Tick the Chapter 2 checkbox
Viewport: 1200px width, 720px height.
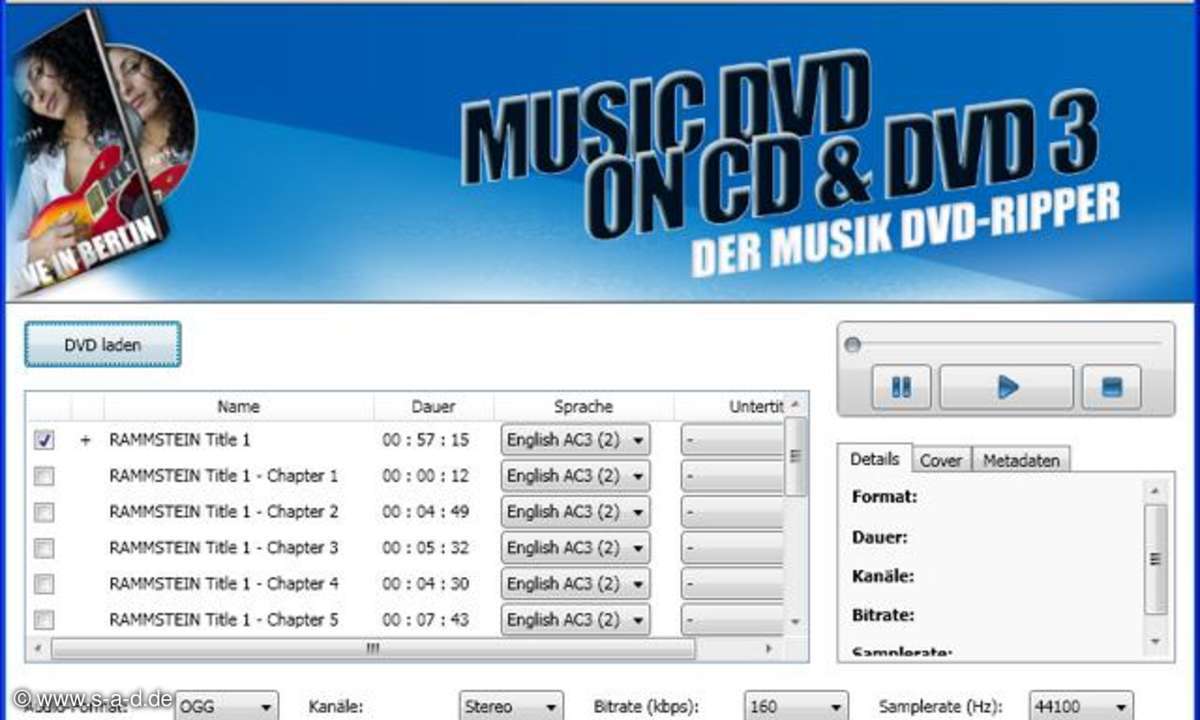coord(44,512)
